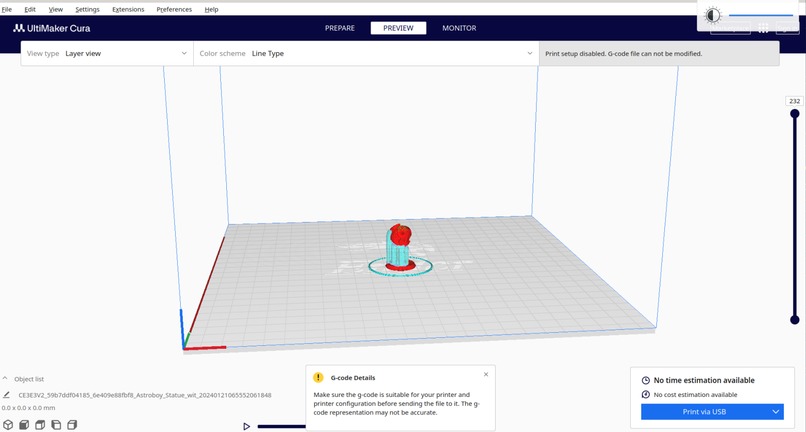Switch to the PREPARE stage

340,28
